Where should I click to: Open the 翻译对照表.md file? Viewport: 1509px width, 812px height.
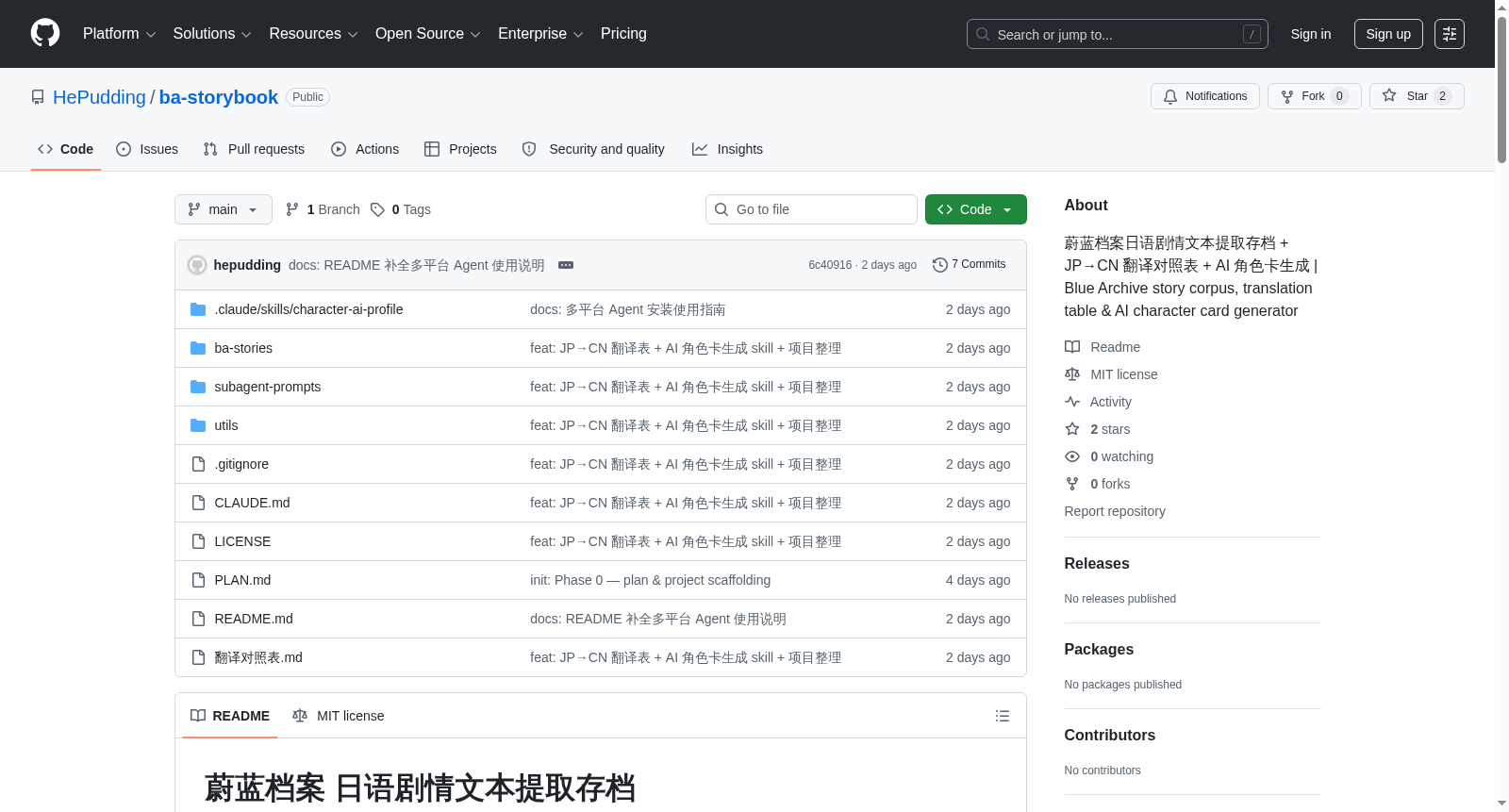pyautogui.click(x=258, y=657)
